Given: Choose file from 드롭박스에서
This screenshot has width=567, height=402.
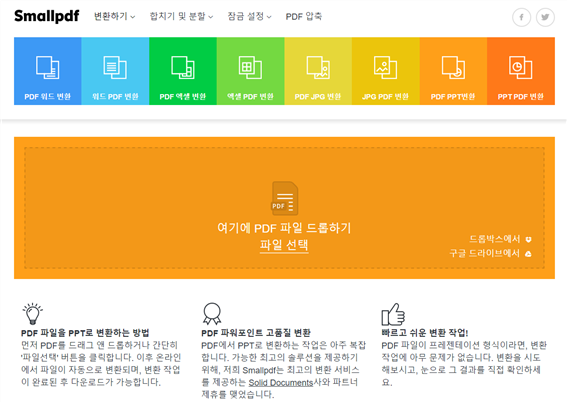Looking at the screenshot, I should [500, 239].
